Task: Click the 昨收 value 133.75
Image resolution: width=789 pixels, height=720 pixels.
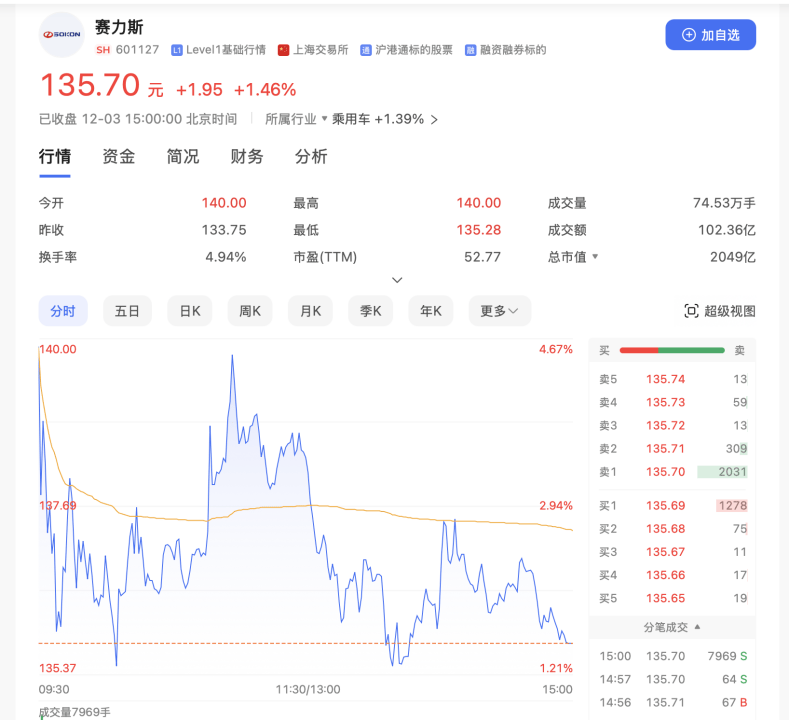Action: tap(224, 230)
